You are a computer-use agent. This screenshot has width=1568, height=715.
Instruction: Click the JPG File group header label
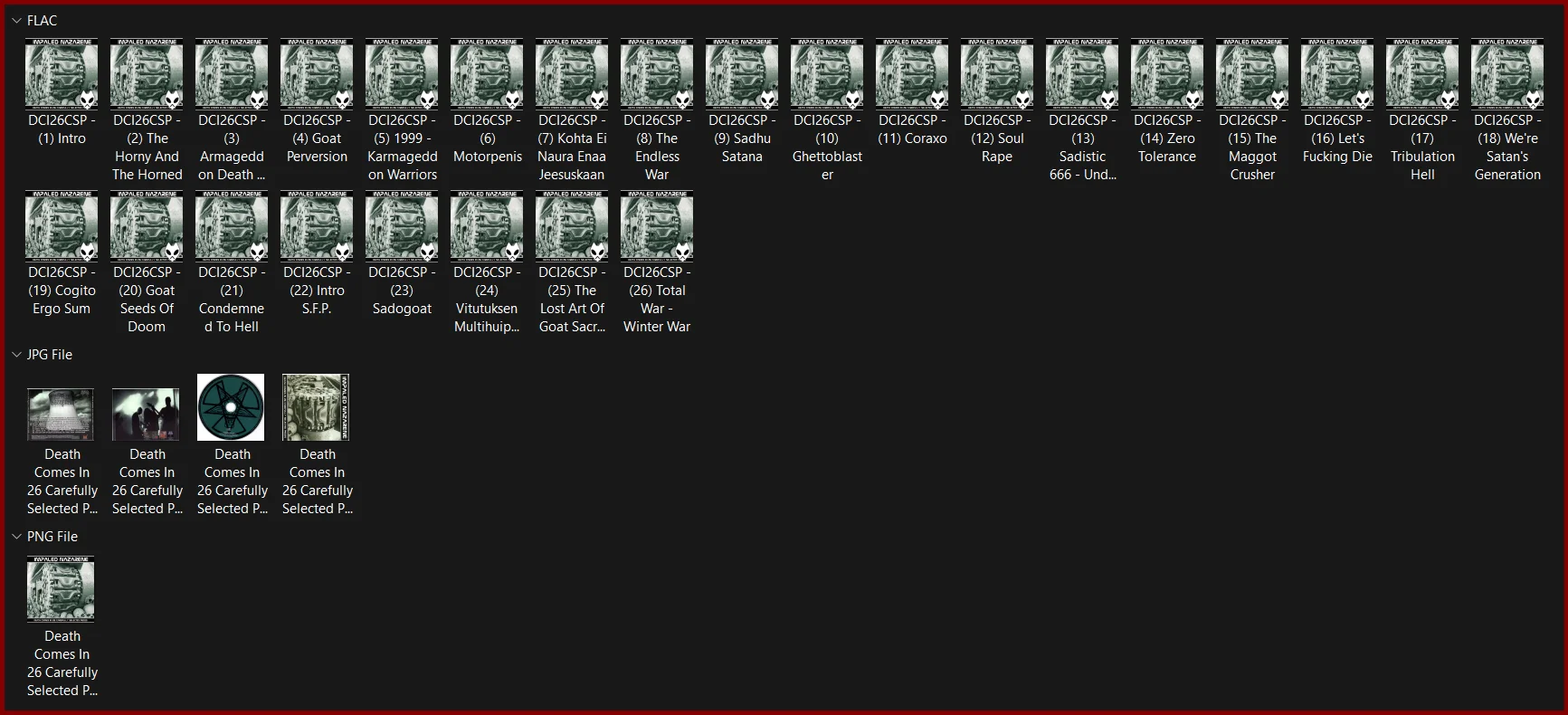[x=50, y=355]
